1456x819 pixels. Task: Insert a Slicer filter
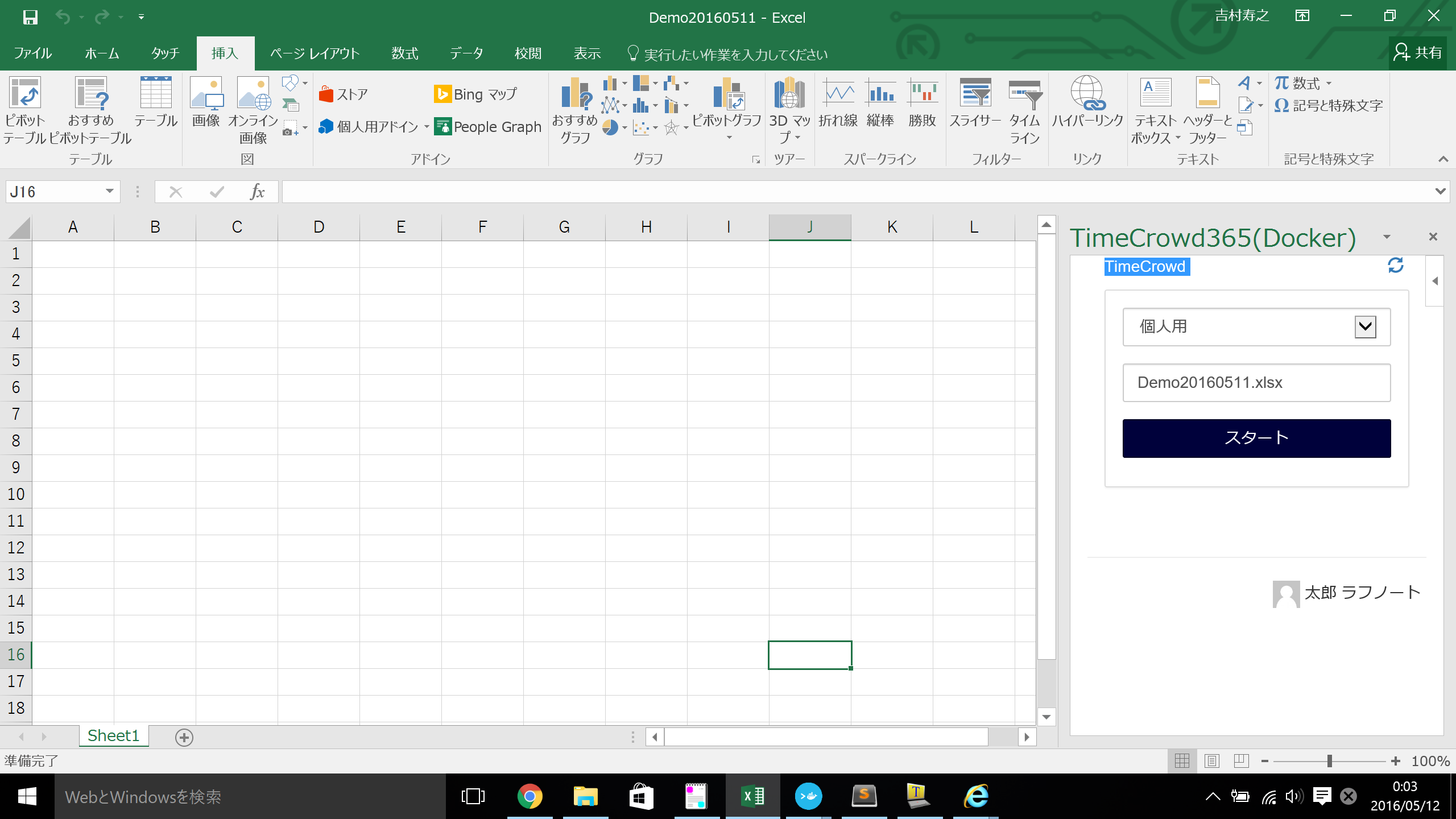[975, 102]
